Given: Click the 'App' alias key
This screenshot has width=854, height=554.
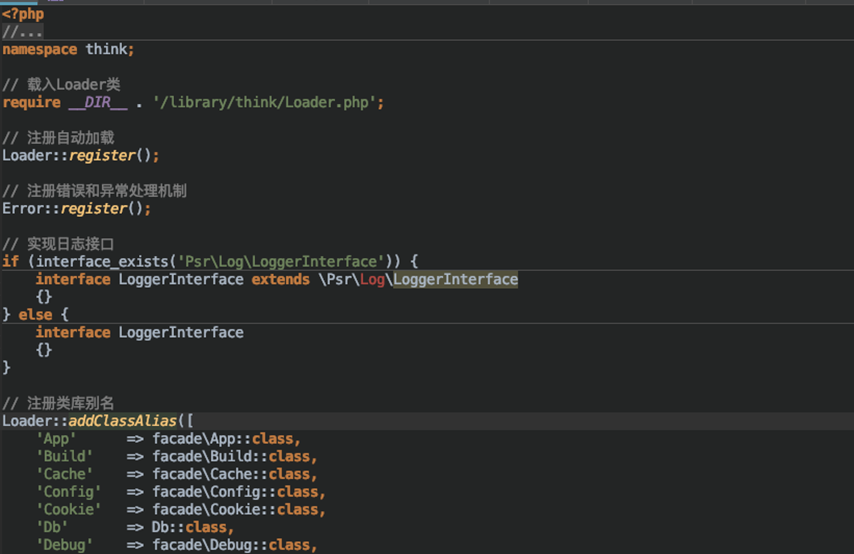Looking at the screenshot, I should click(56, 439).
